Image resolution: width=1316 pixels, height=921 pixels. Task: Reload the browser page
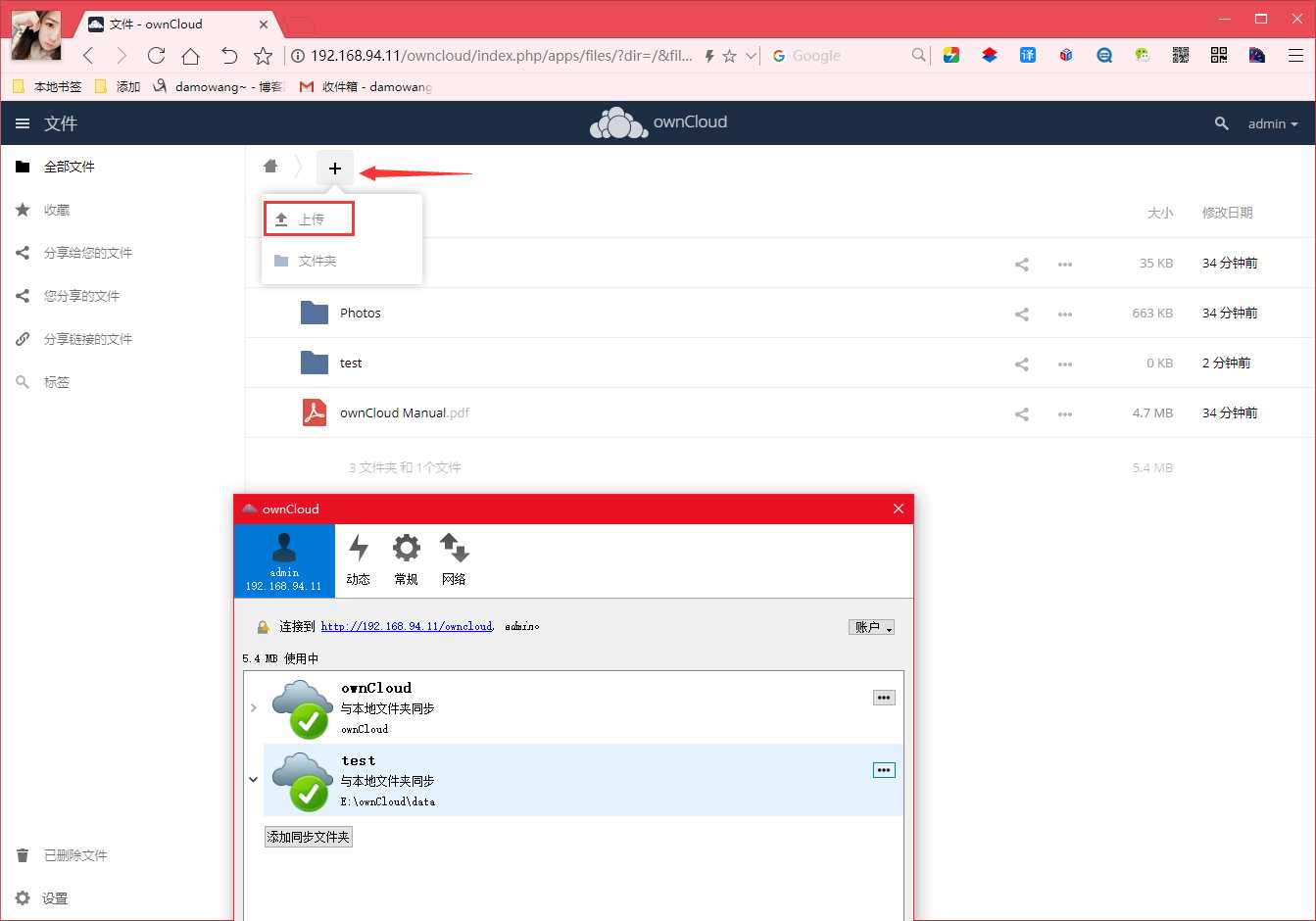point(156,56)
